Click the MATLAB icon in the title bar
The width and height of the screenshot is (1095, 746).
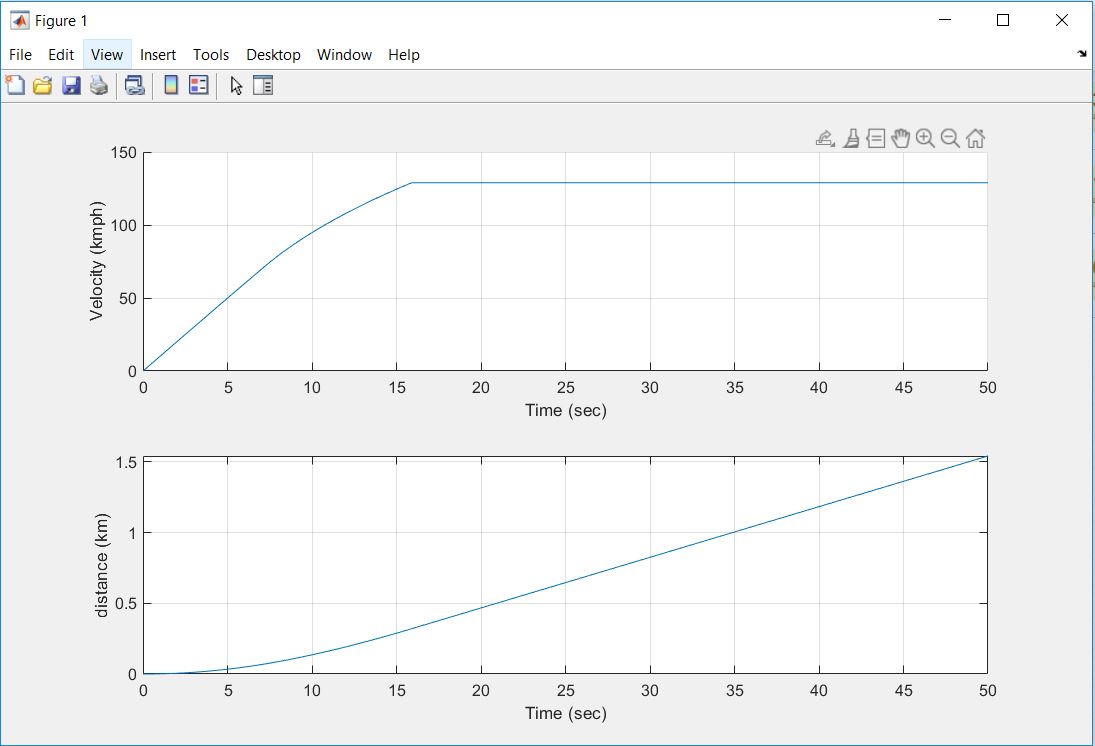[20, 20]
